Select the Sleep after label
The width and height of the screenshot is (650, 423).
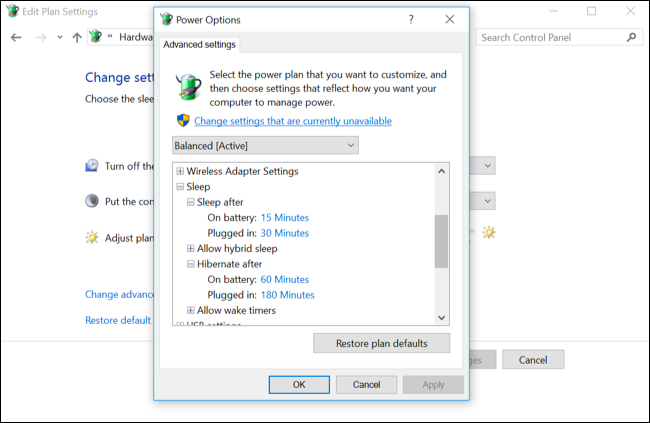[220, 202]
